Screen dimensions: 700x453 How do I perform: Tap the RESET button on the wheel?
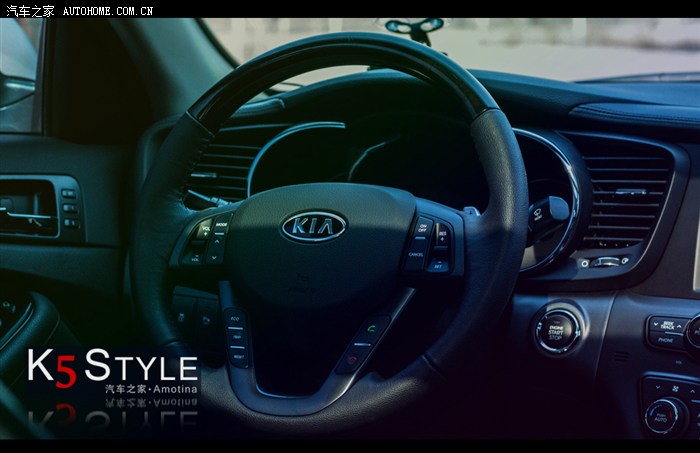239,356
